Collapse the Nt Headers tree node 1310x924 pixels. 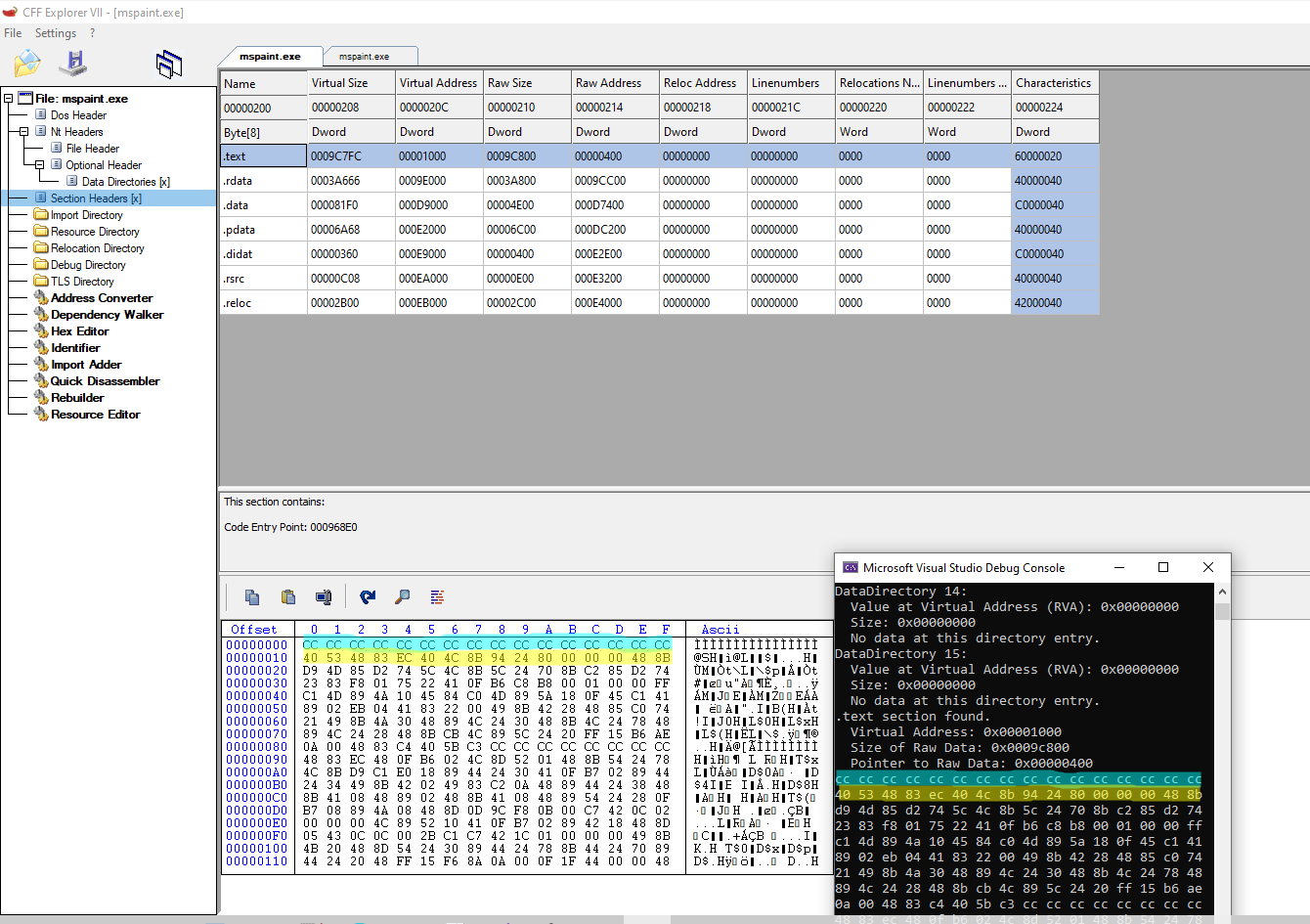tap(24, 131)
